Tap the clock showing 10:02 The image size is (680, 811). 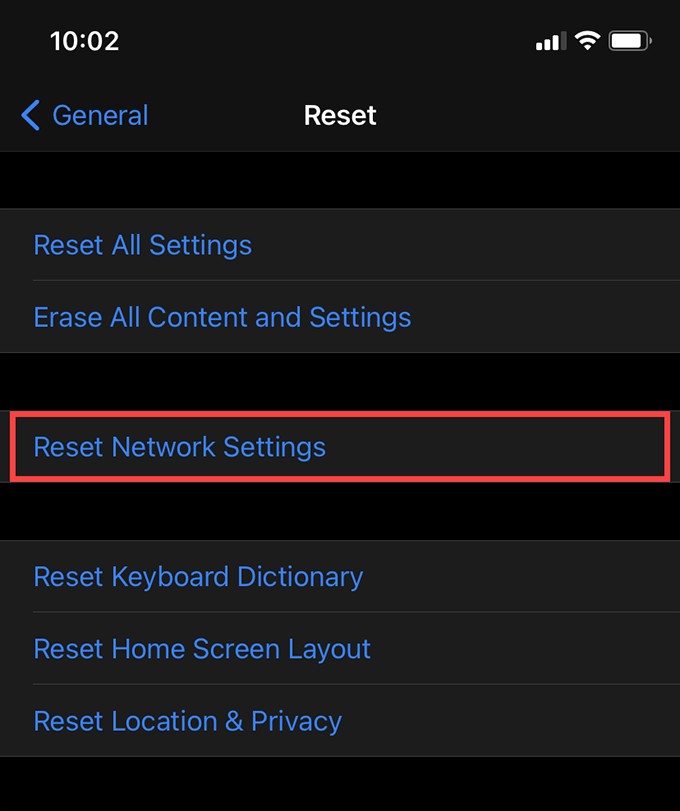[85, 41]
